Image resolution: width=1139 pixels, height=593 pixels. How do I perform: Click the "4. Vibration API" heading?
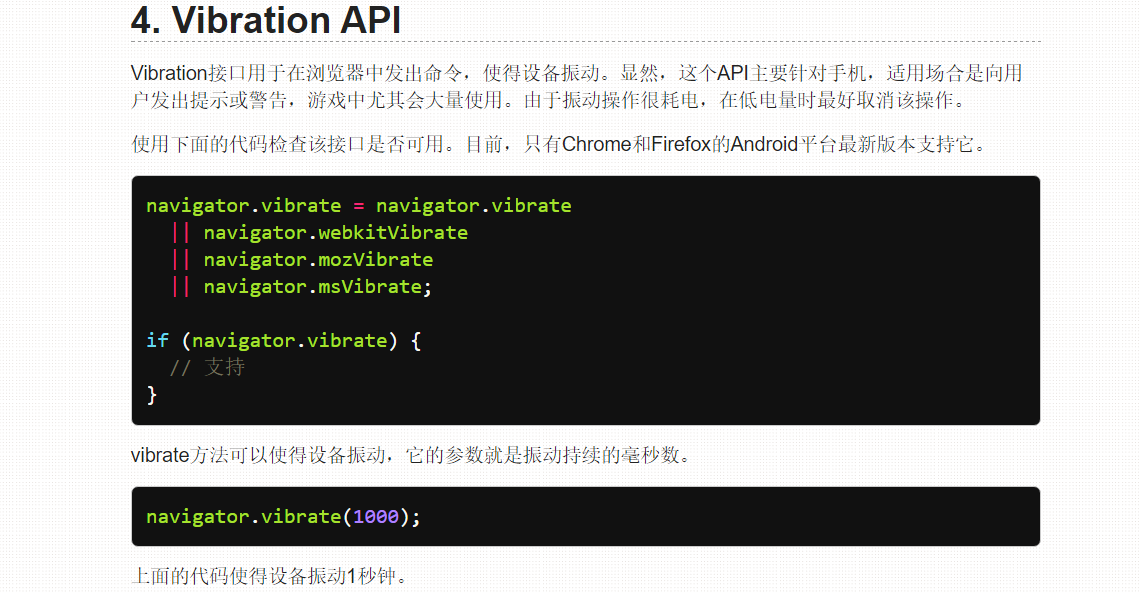[x=265, y=20]
